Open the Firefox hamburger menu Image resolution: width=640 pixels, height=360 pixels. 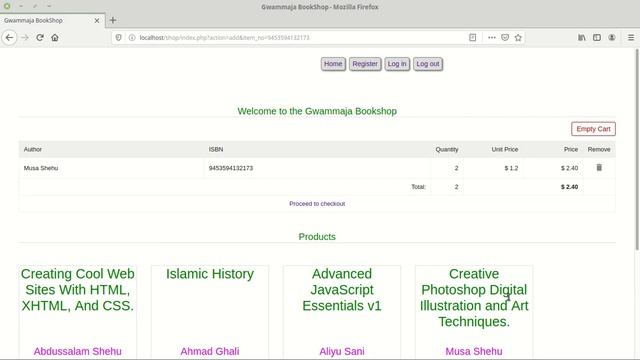[631, 38]
